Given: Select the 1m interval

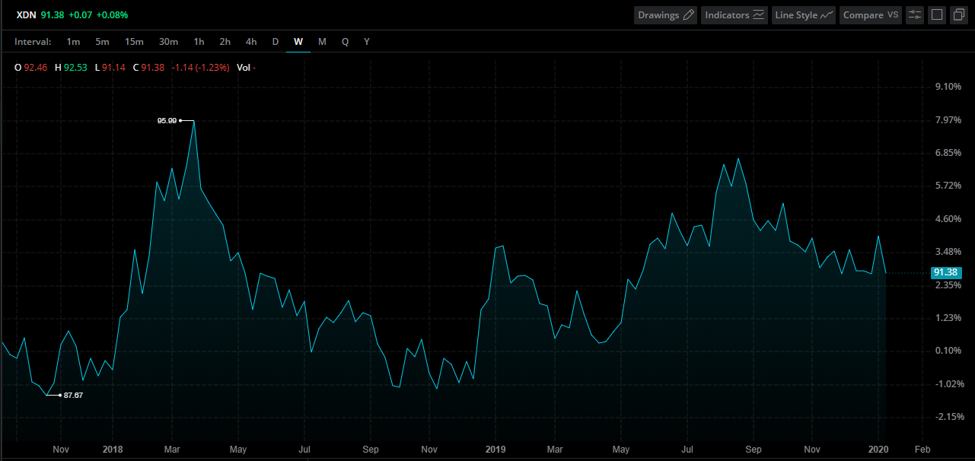Looking at the screenshot, I should (x=73, y=42).
